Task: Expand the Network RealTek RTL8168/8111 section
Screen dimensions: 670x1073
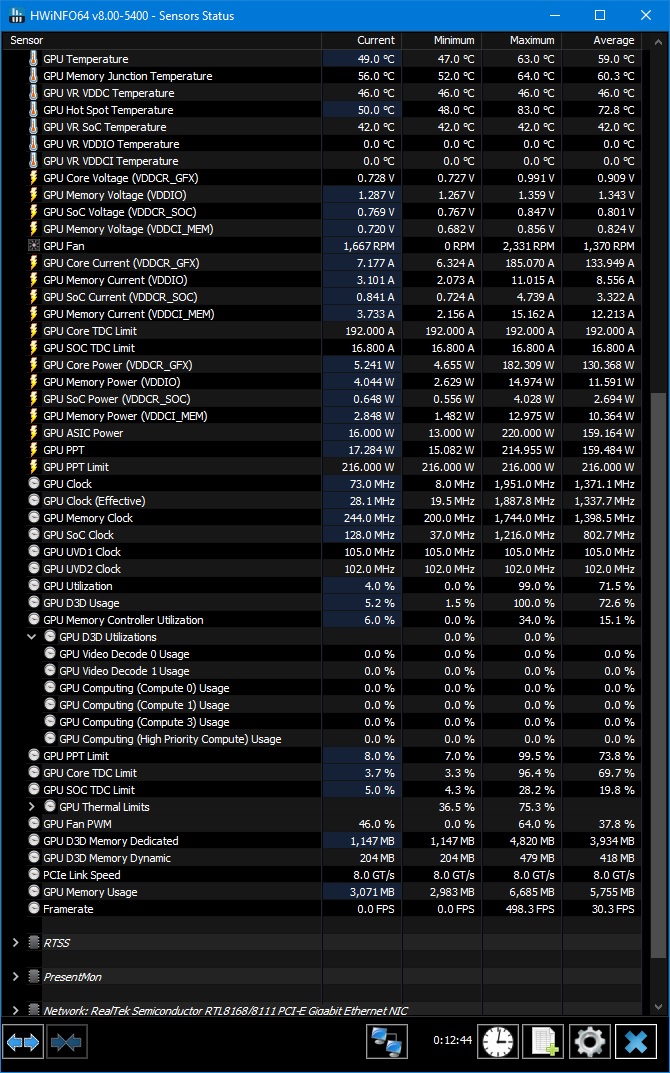Action: (x=15, y=1010)
